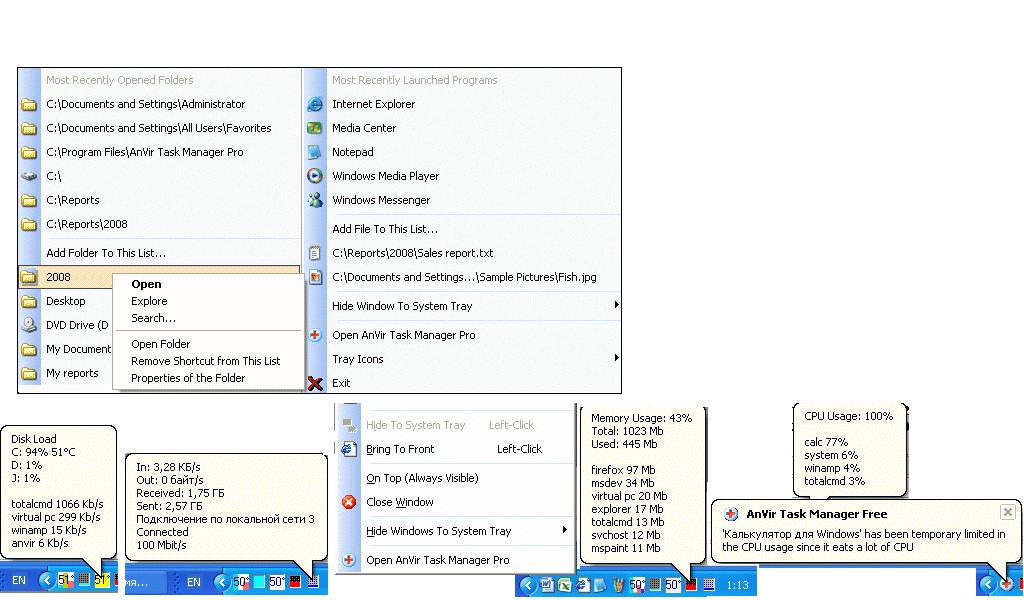Click the taskbar chevron to show hidden icons
1024x600 pixels.
click(527, 583)
